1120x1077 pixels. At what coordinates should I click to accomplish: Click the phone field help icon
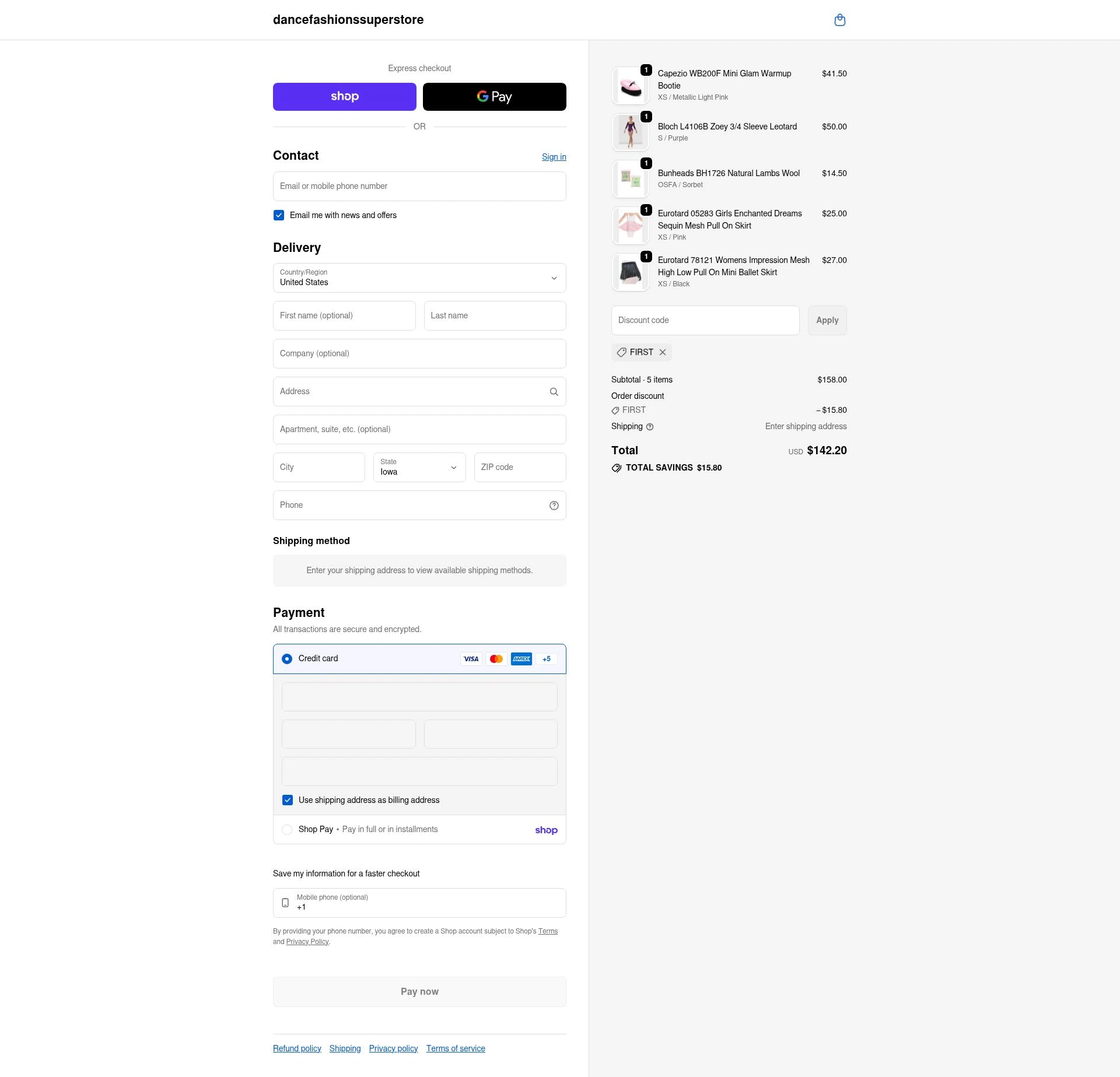(554, 506)
